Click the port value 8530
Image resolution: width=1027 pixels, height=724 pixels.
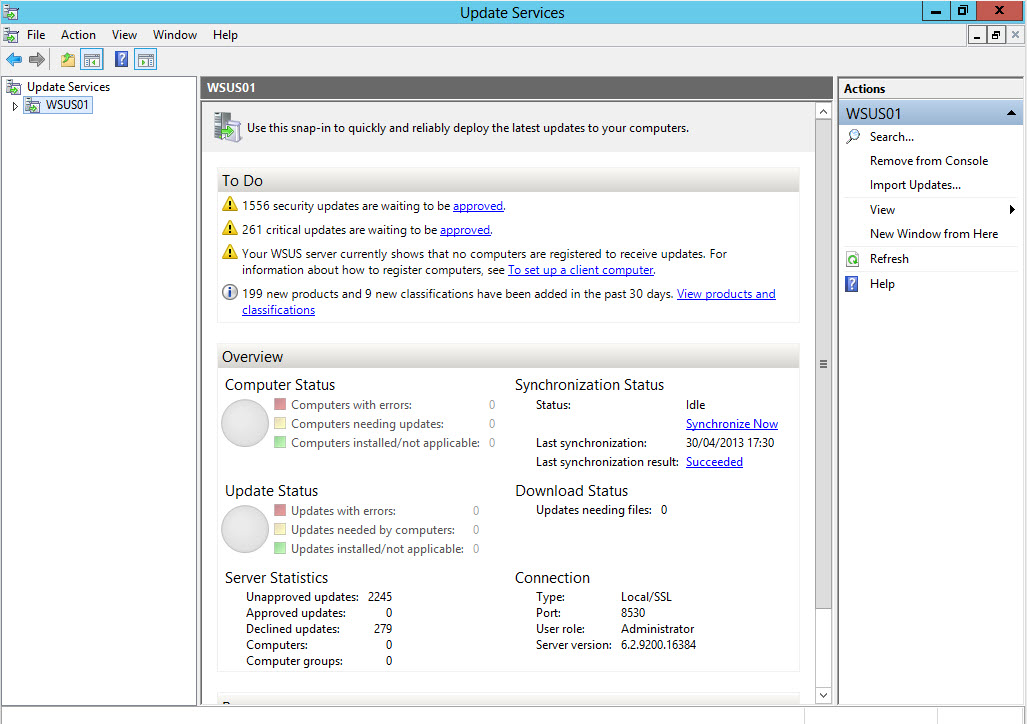click(633, 613)
